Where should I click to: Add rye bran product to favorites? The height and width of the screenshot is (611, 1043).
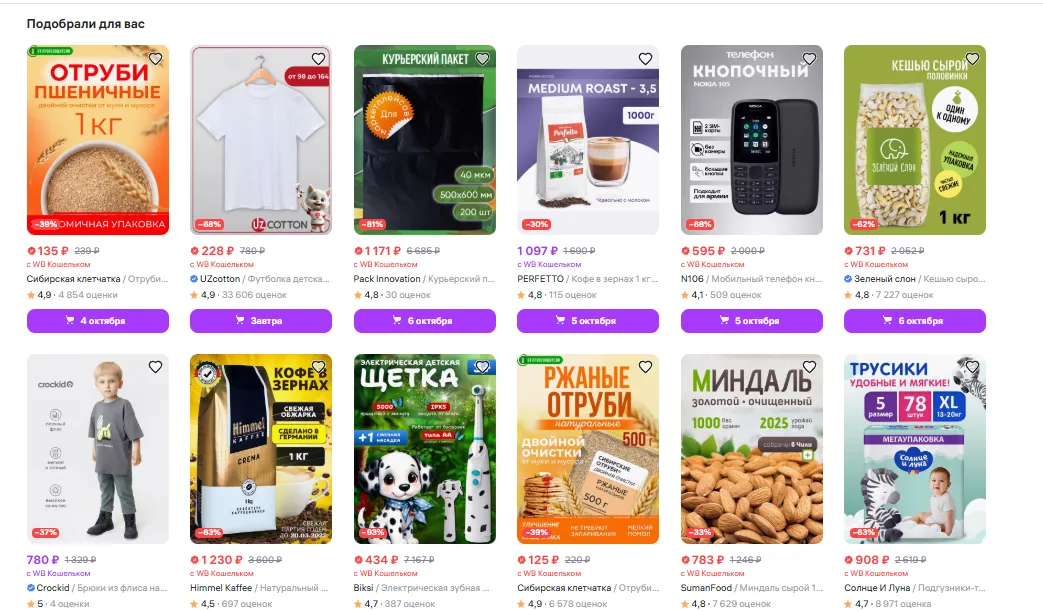(x=645, y=367)
